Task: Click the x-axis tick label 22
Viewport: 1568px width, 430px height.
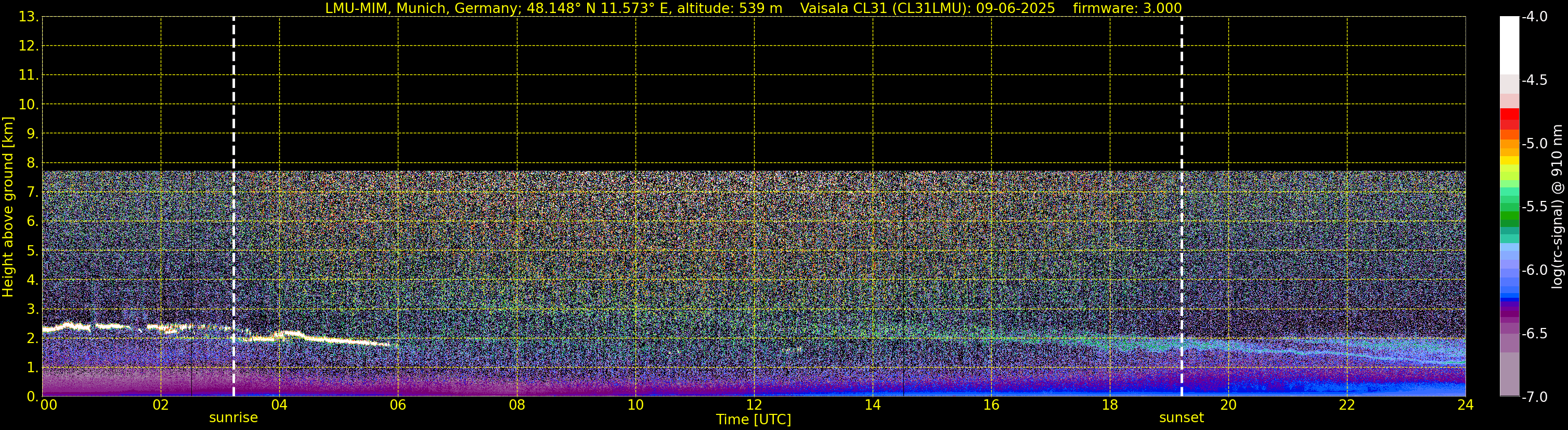Action: click(x=1347, y=405)
